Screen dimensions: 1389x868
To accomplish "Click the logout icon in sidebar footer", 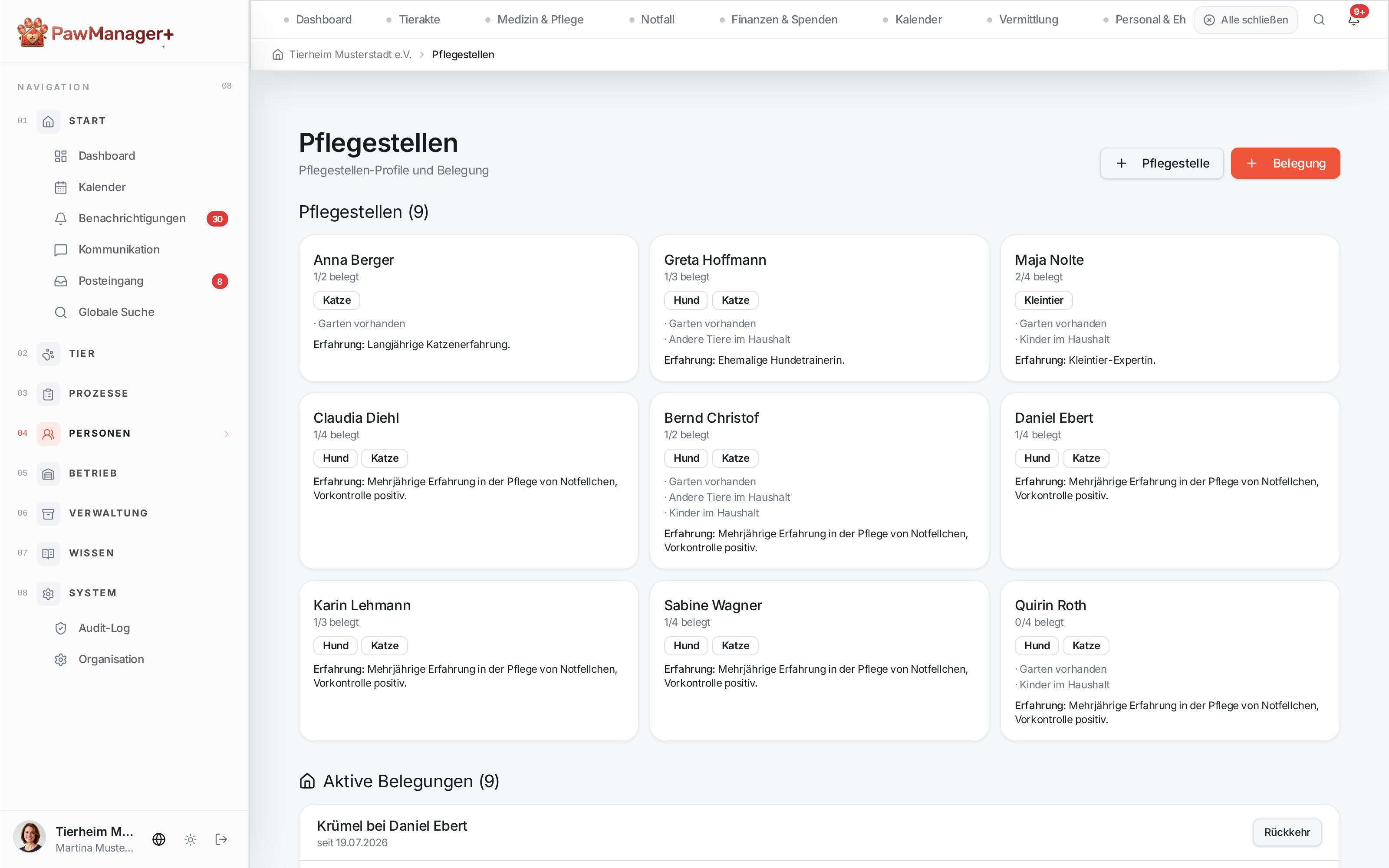I will (x=221, y=839).
